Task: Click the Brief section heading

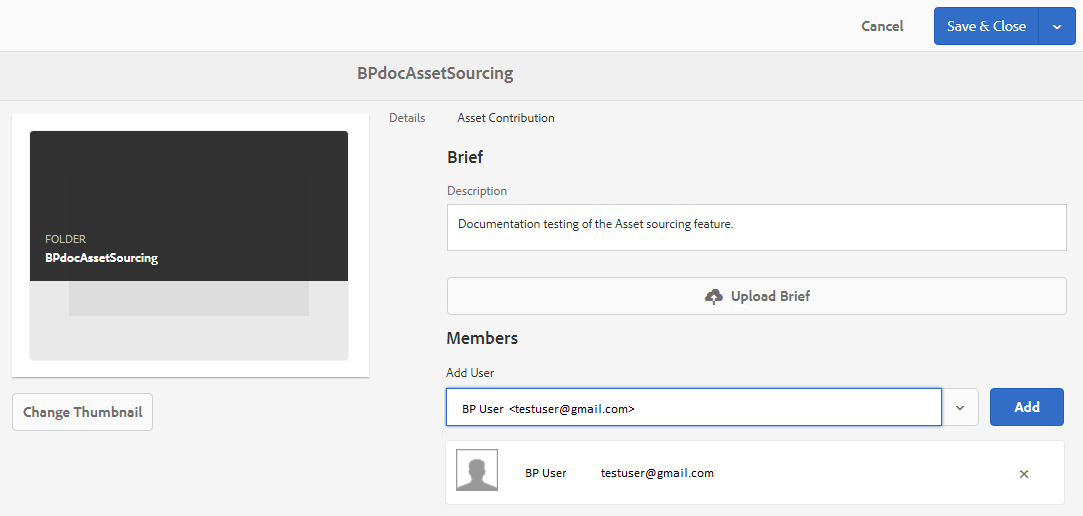Action: (x=465, y=157)
